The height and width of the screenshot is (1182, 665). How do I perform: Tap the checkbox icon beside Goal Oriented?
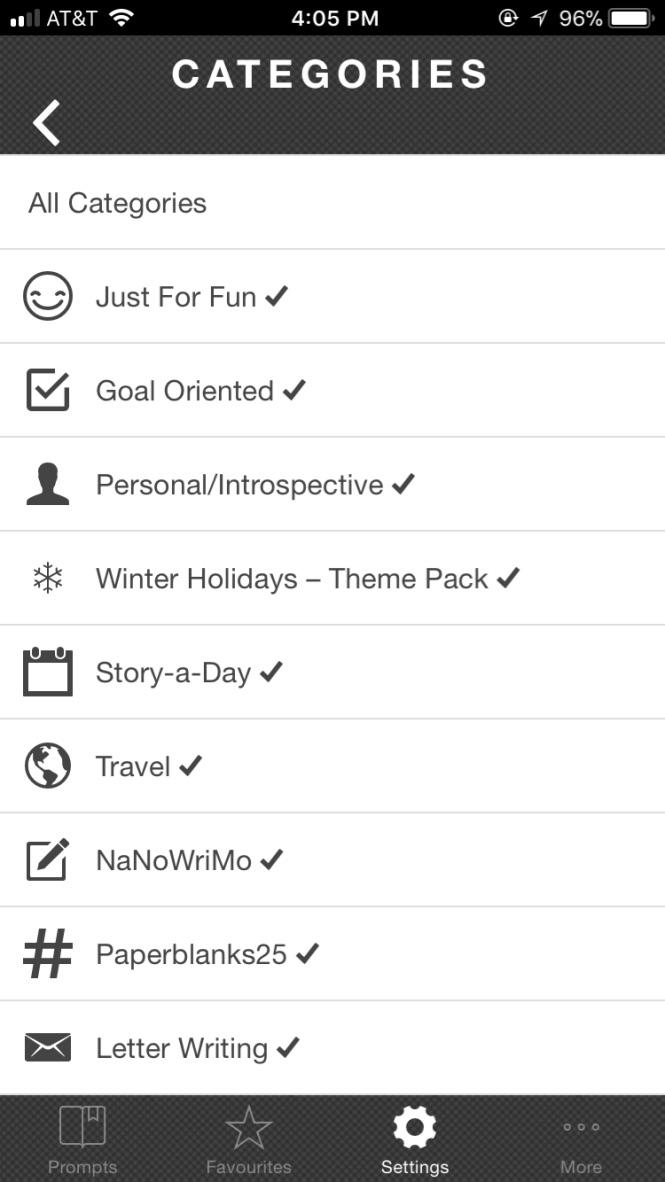point(48,390)
